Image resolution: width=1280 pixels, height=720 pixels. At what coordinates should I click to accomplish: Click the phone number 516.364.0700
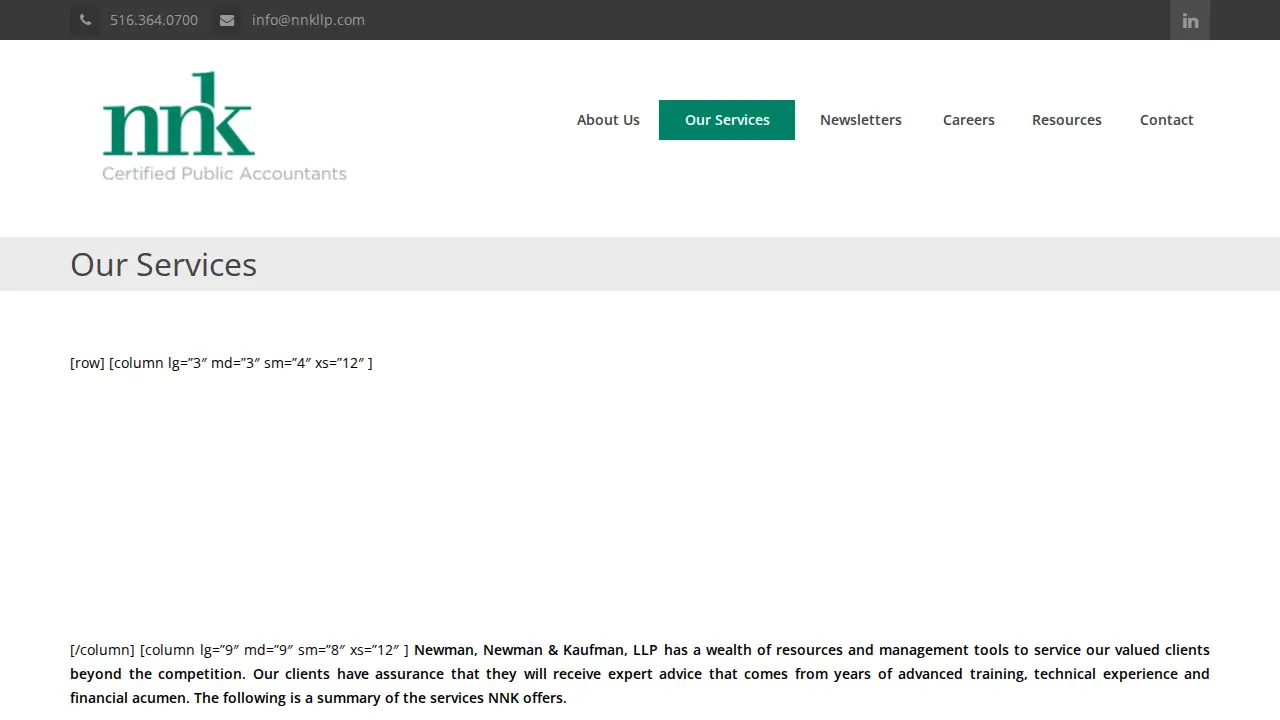[x=154, y=20]
